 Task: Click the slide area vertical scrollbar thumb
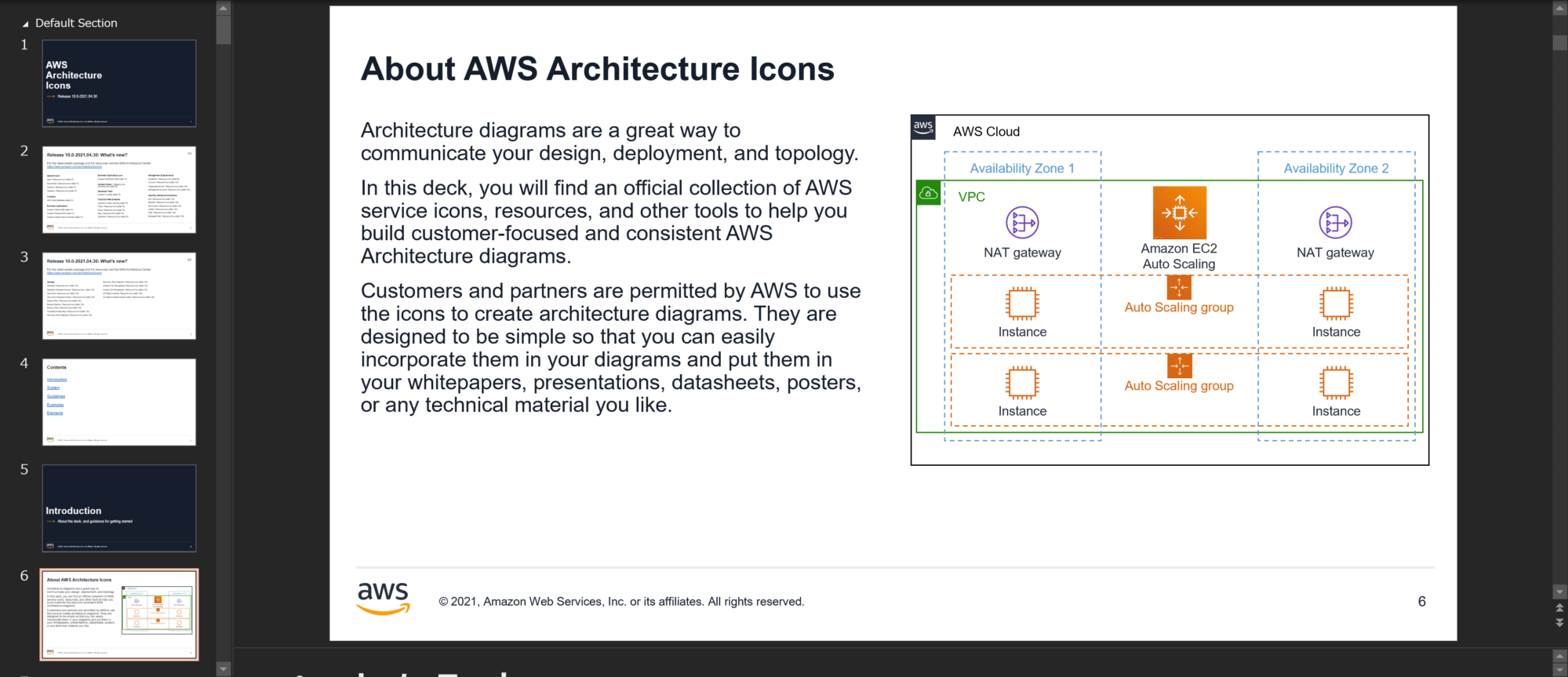pyautogui.click(x=1559, y=43)
